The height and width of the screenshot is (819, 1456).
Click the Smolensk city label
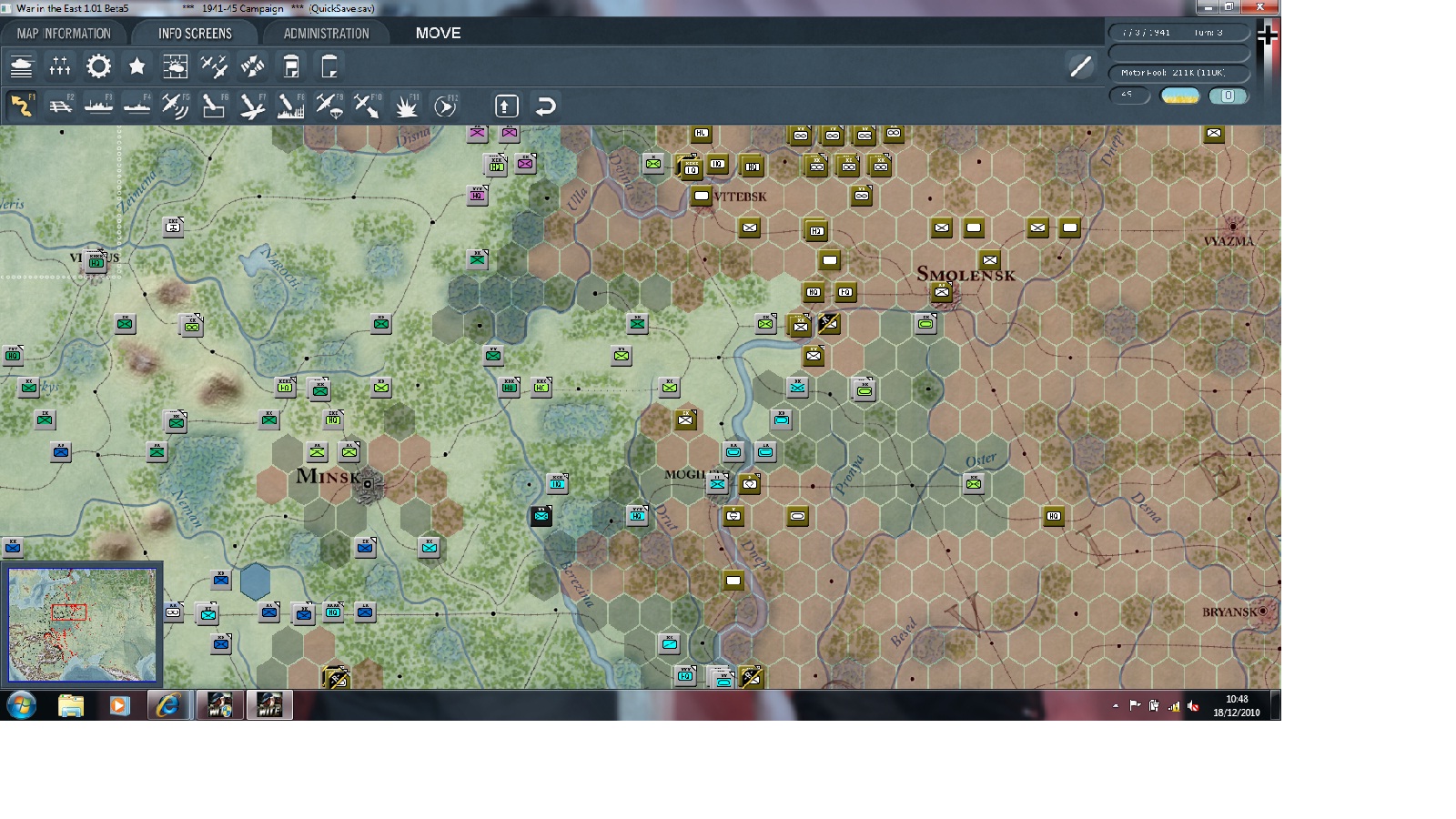click(966, 274)
